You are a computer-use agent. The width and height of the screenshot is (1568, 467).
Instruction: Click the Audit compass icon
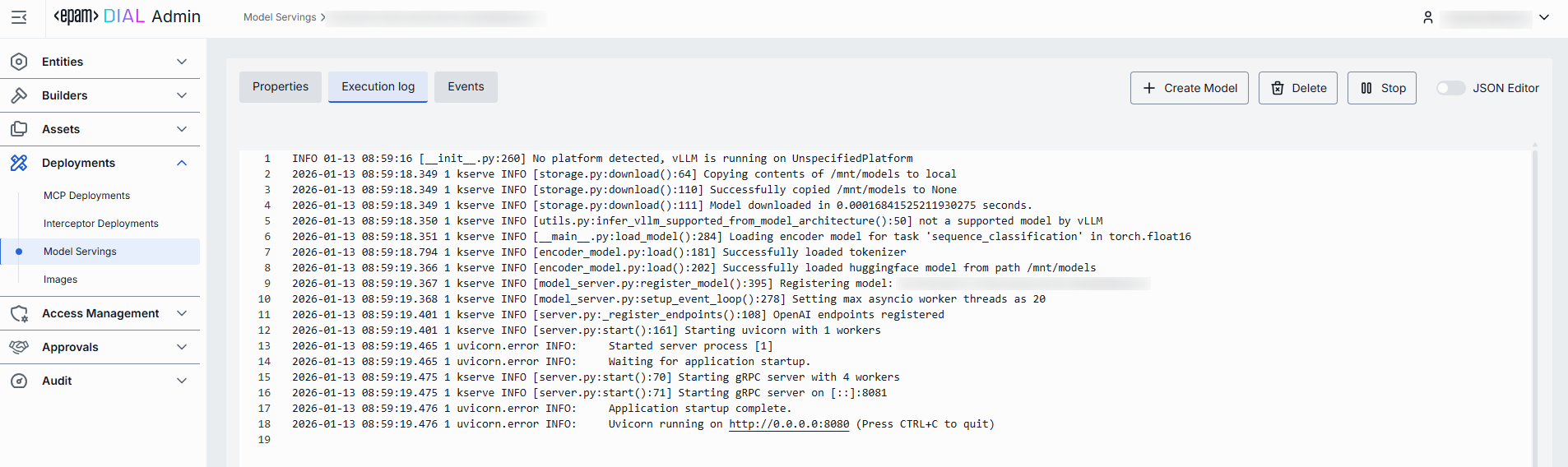pos(19,381)
